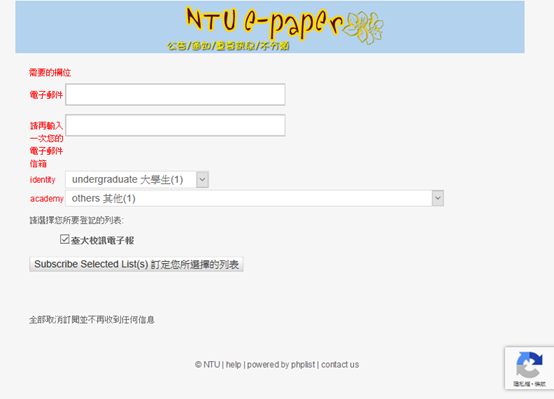The height and width of the screenshot is (399, 554).
Task: Open the identity dropdown showing undergraduate 大學生
Action: (x=137, y=180)
